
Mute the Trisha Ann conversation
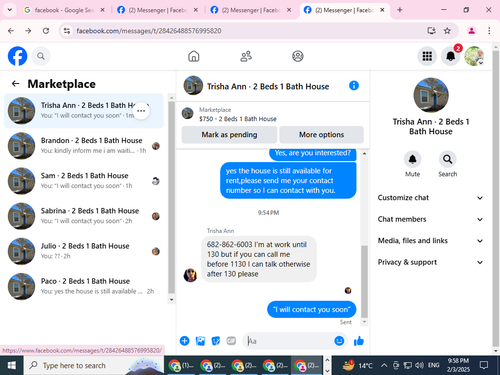pyautogui.click(x=412, y=159)
